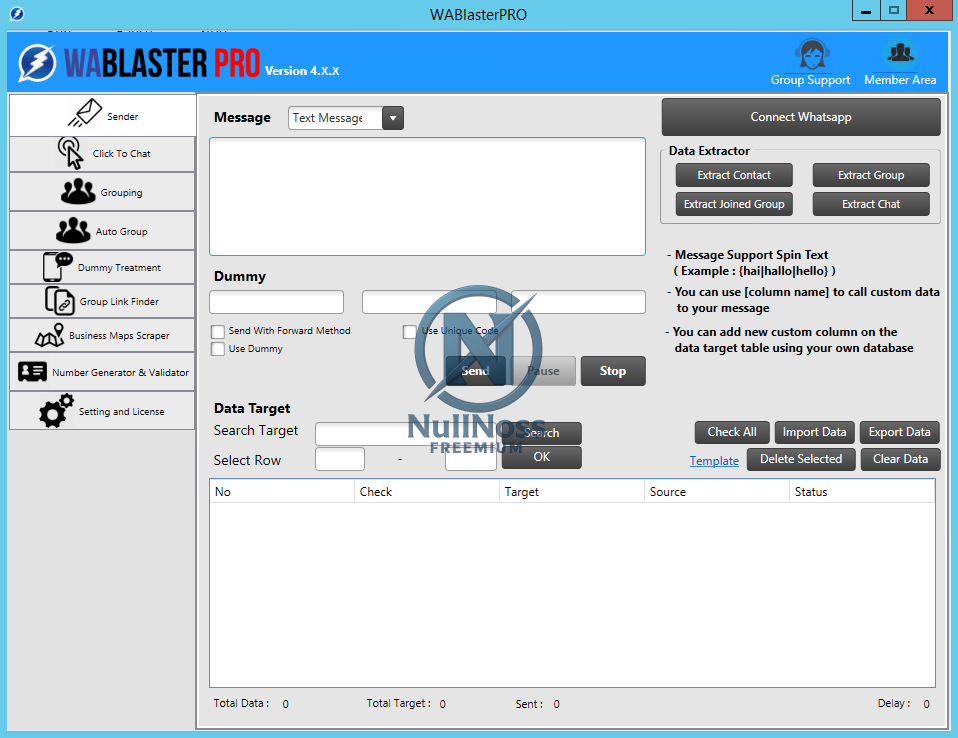The image size is (958, 738).
Task: Open Setting and License gears icon
Action: coord(56,411)
